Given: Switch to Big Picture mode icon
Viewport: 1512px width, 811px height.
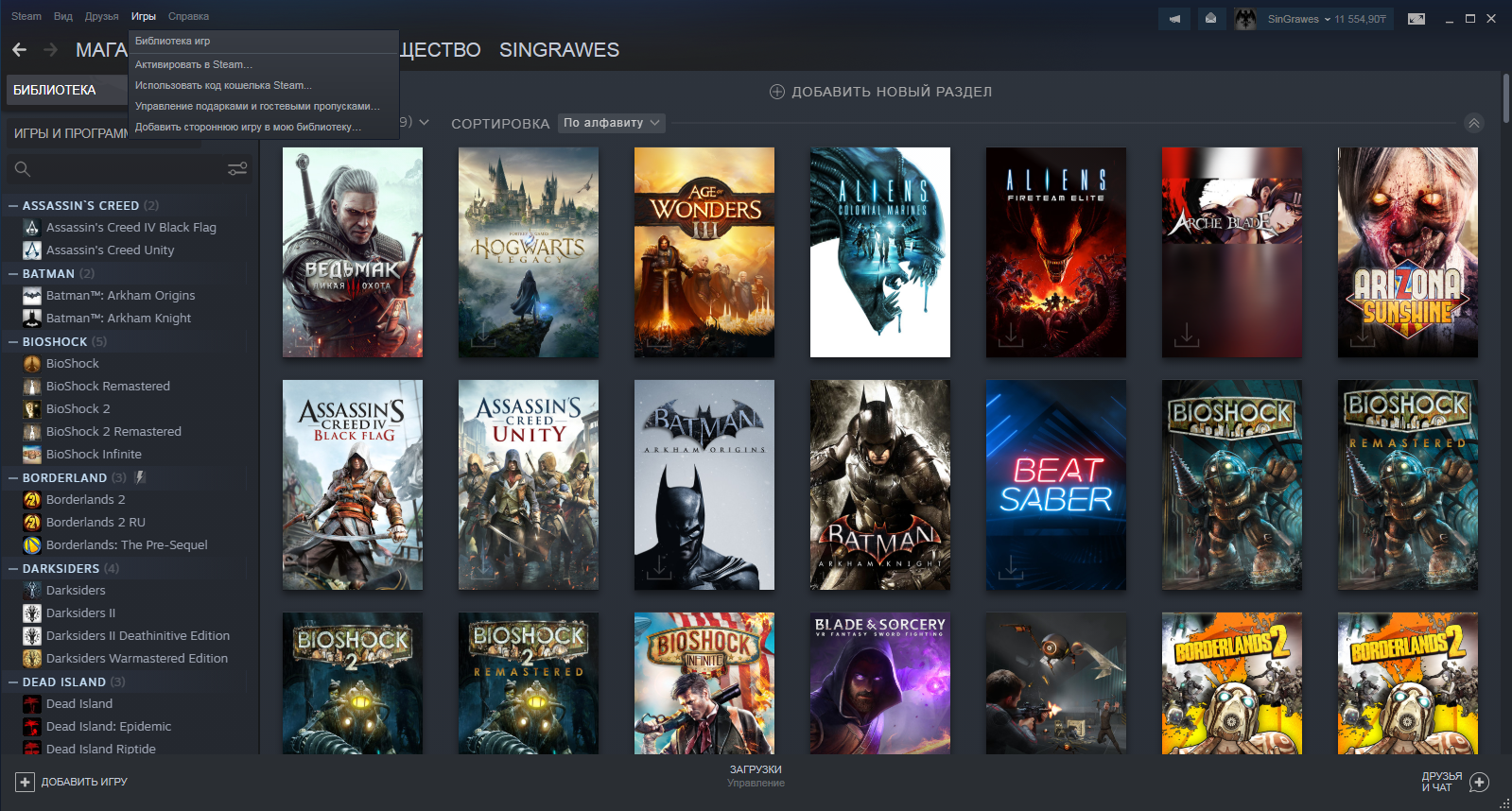Looking at the screenshot, I should tap(1416, 18).
